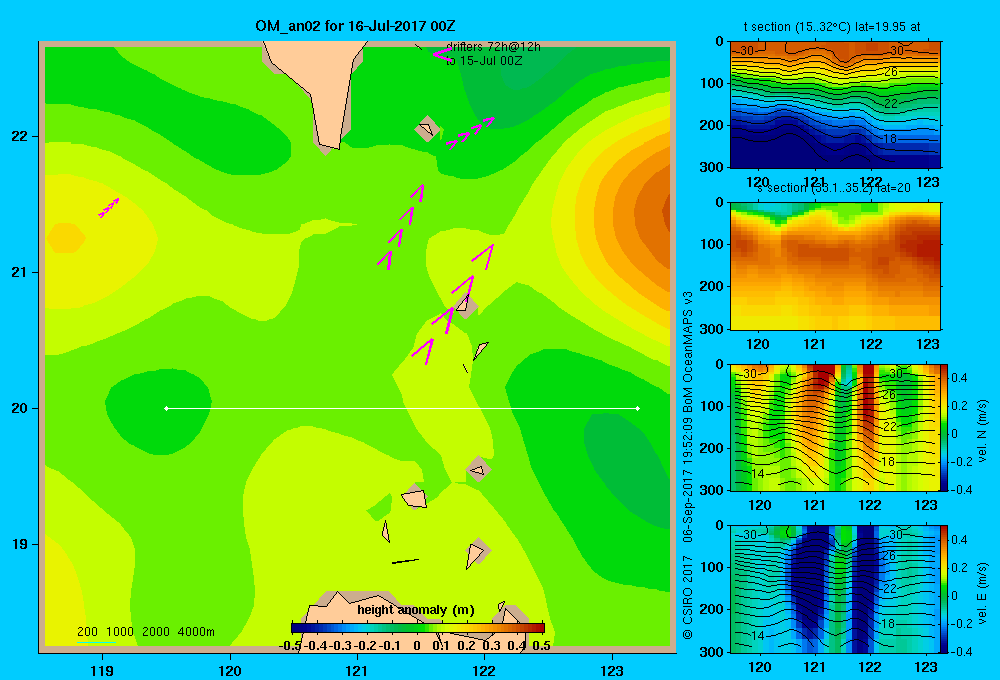This screenshot has width=1000, height=680.
Task: Click the vertical 'CSIRO 2017 BoM OceanMAPS v3' credit text
Action: click(688, 466)
